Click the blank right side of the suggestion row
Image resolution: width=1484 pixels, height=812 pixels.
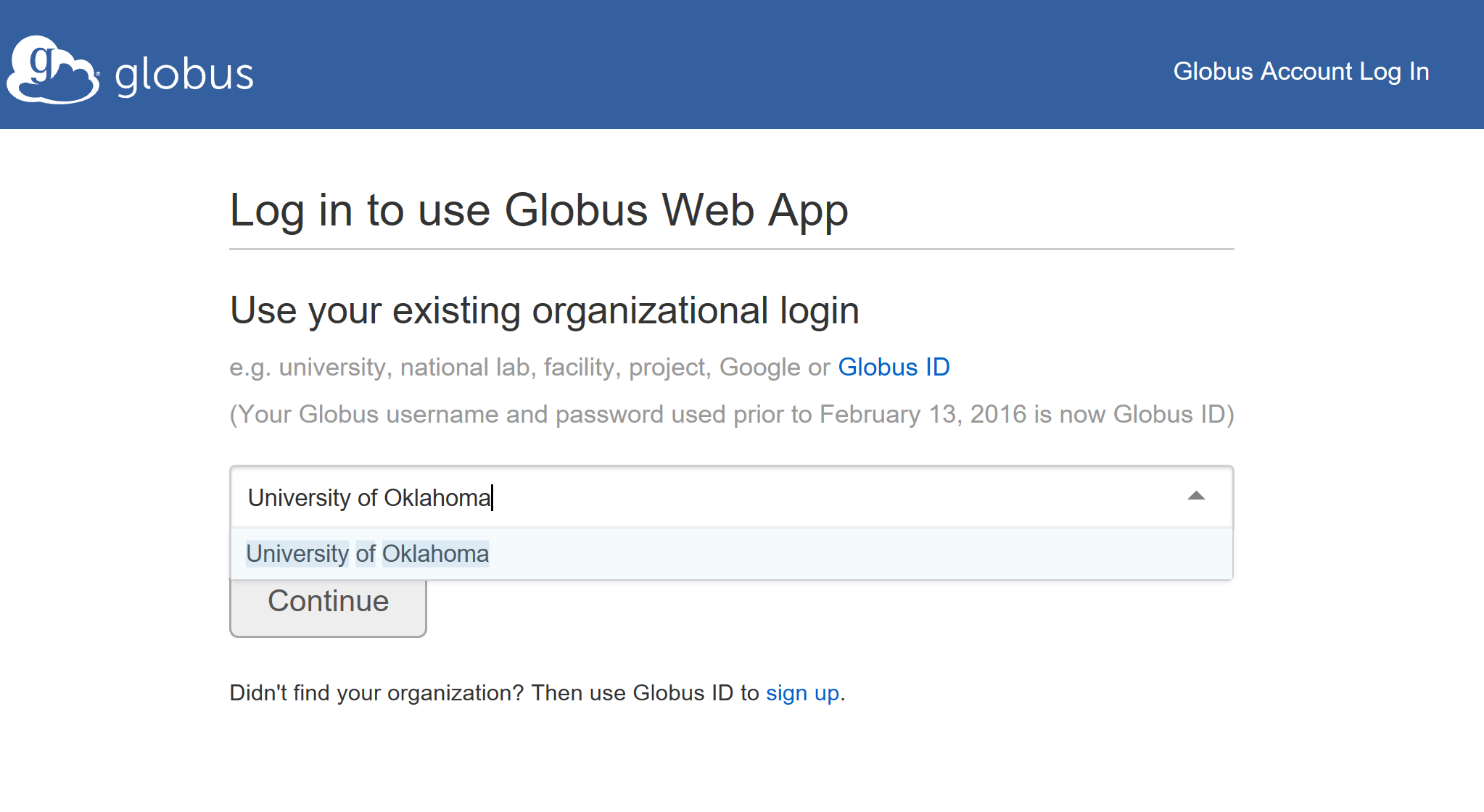pos(943,554)
